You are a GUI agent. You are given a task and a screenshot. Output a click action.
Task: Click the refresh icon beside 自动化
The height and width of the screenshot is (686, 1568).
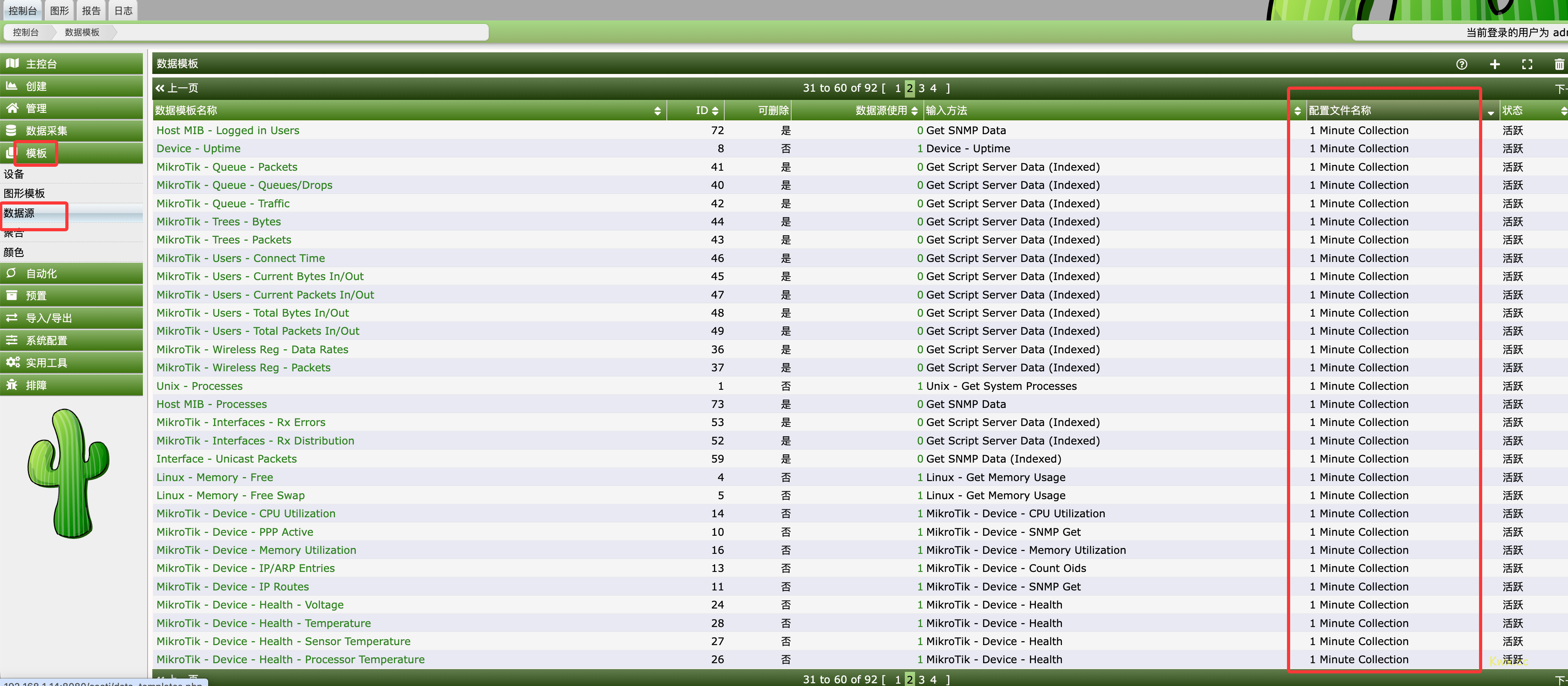coord(11,273)
